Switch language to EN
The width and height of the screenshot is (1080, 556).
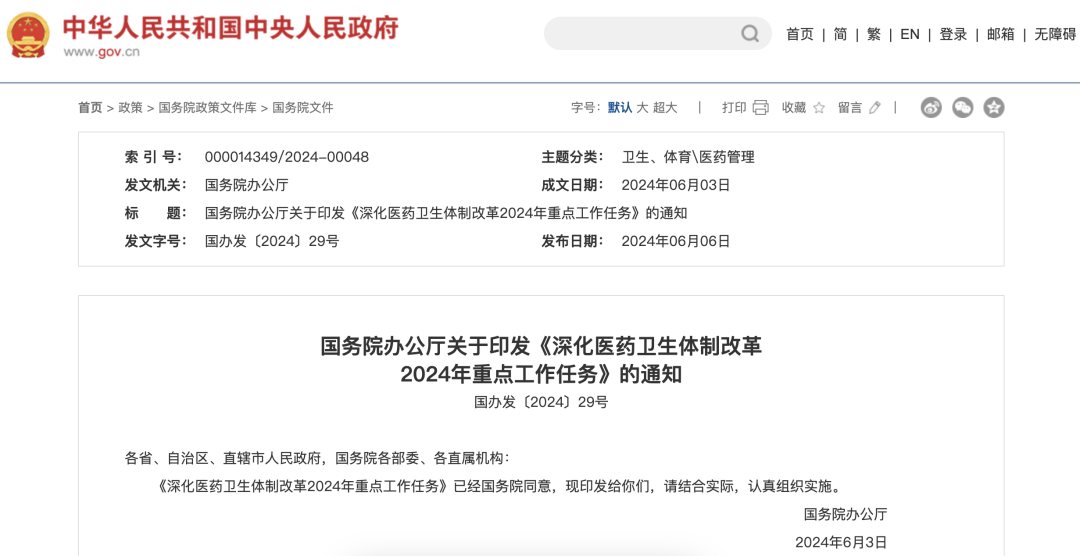(x=910, y=34)
